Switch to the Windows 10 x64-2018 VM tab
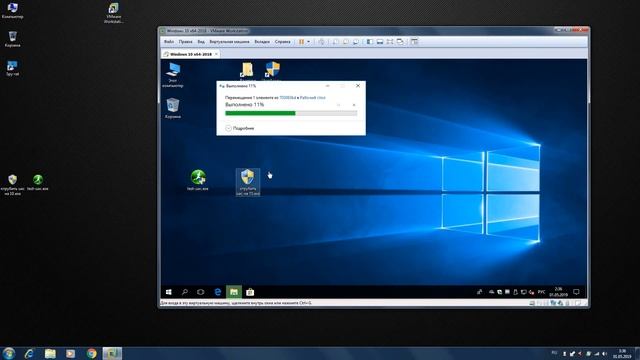This screenshot has height=360, width=640. pyautogui.click(x=191, y=54)
